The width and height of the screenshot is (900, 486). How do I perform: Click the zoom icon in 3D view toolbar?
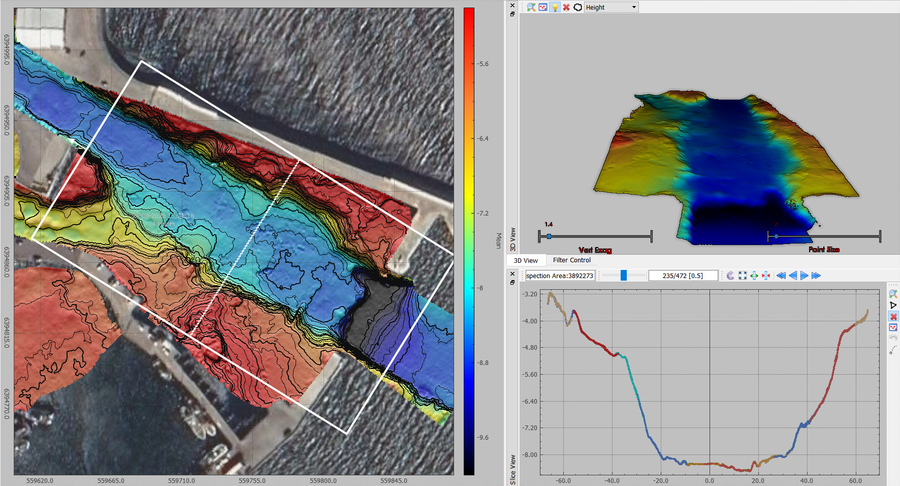530,7
